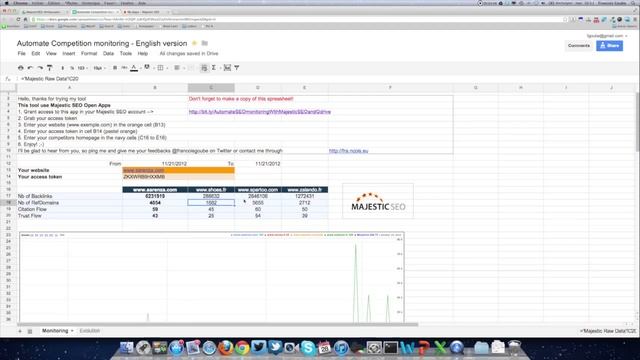Image resolution: width=640 pixels, height=360 pixels.
Task: Open Google Chrome from the Dock
Action: point(242,348)
